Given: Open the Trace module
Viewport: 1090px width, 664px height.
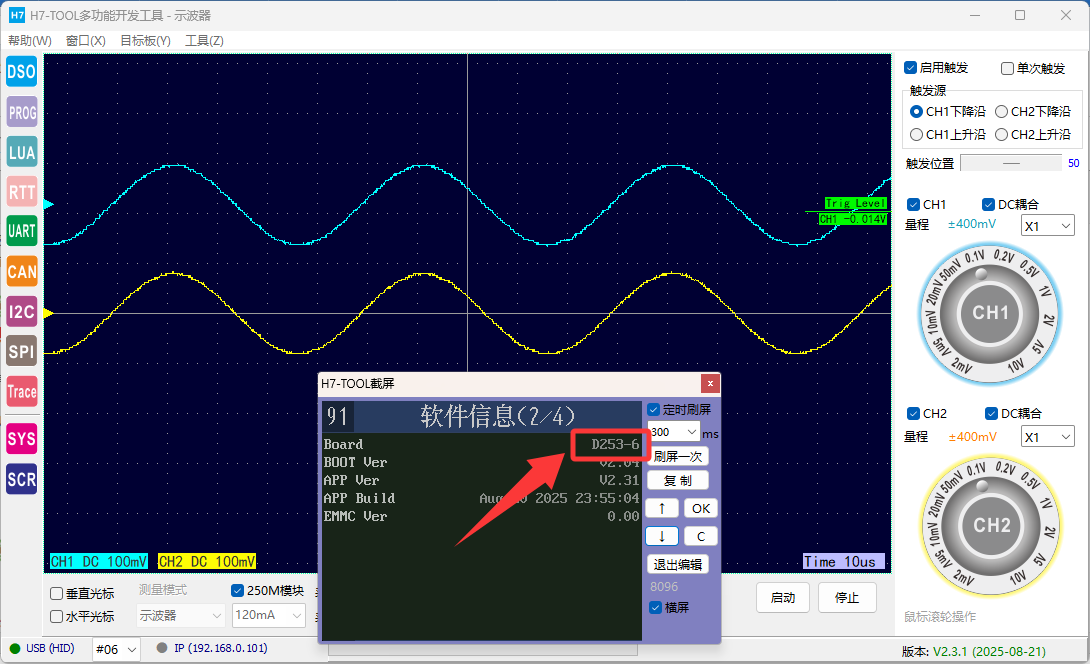Looking at the screenshot, I should tap(22, 391).
